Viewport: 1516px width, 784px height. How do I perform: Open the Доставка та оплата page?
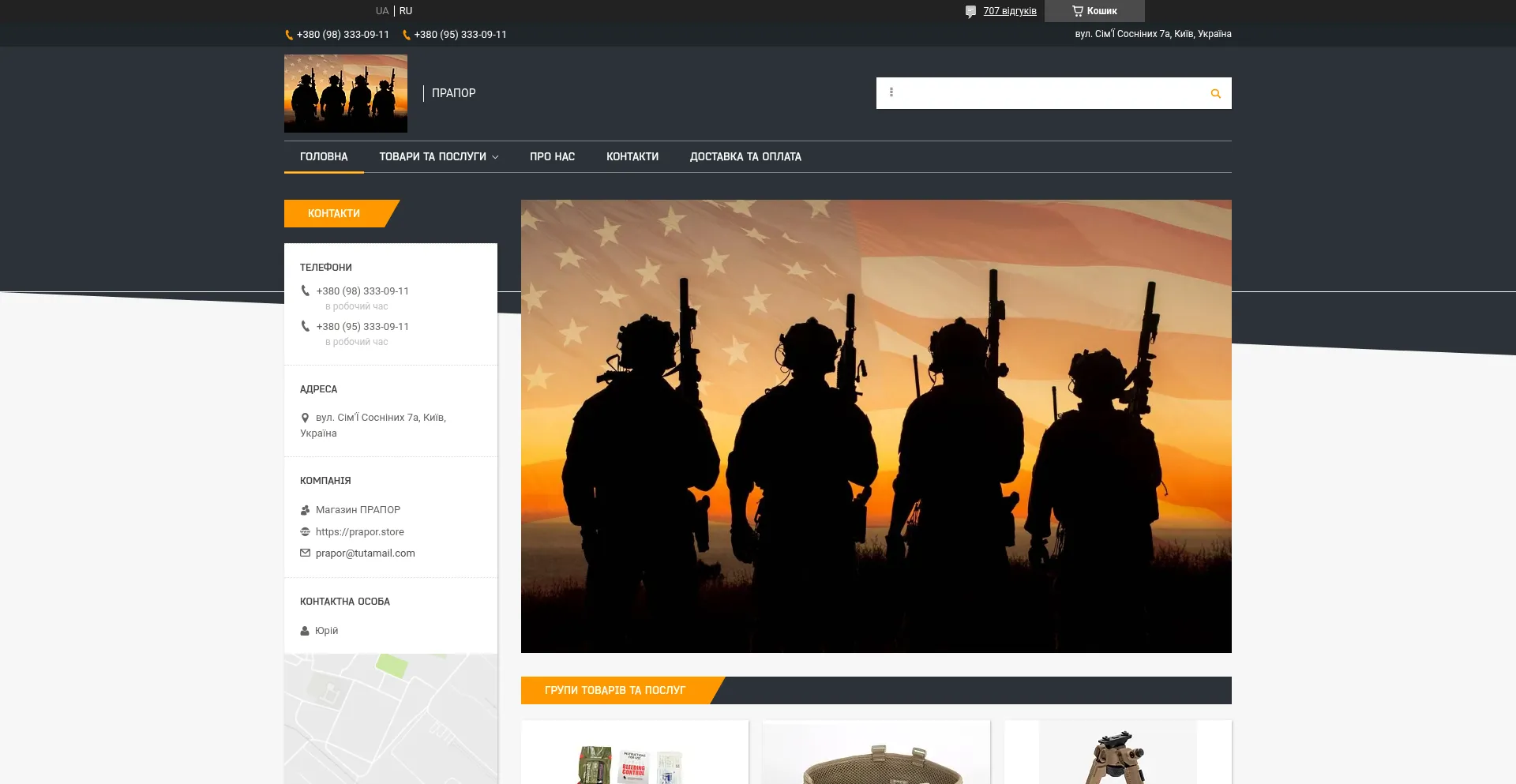(x=745, y=157)
